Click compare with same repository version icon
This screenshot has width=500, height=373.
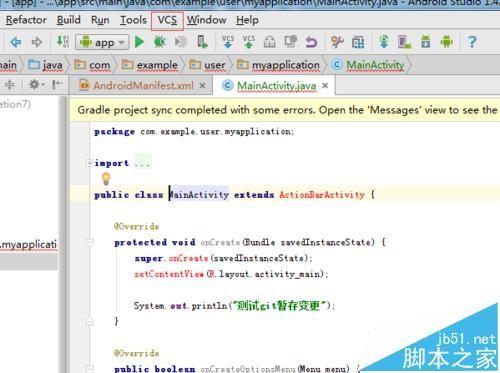coord(291,42)
